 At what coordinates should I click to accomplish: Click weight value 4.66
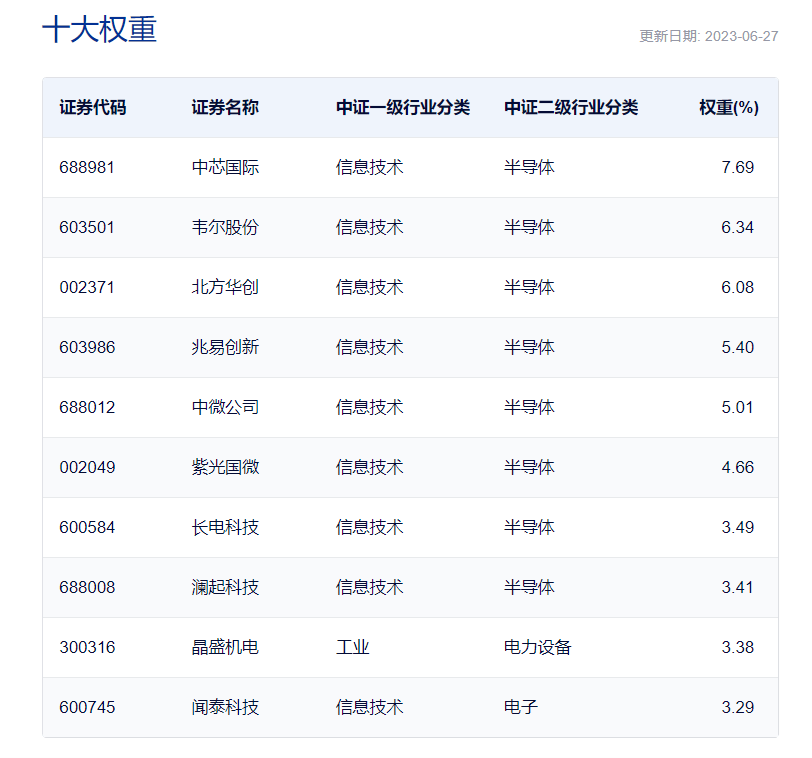point(738,468)
